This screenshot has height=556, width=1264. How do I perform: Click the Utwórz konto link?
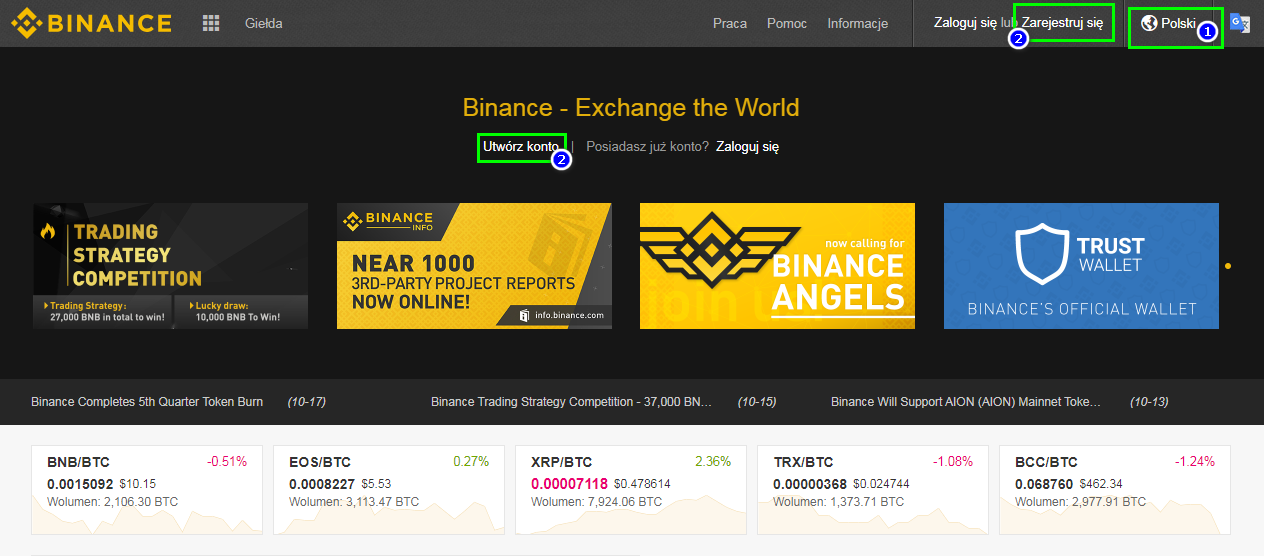pos(520,147)
